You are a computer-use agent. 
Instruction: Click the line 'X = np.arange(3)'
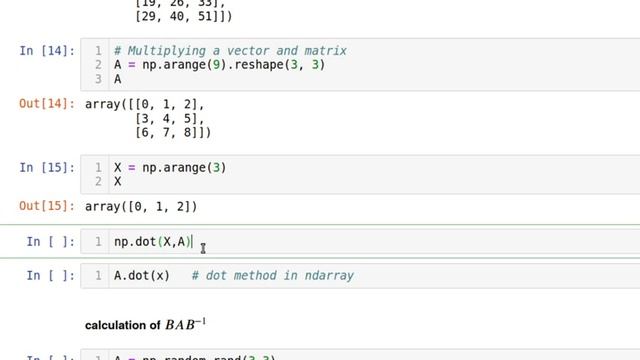click(170, 168)
